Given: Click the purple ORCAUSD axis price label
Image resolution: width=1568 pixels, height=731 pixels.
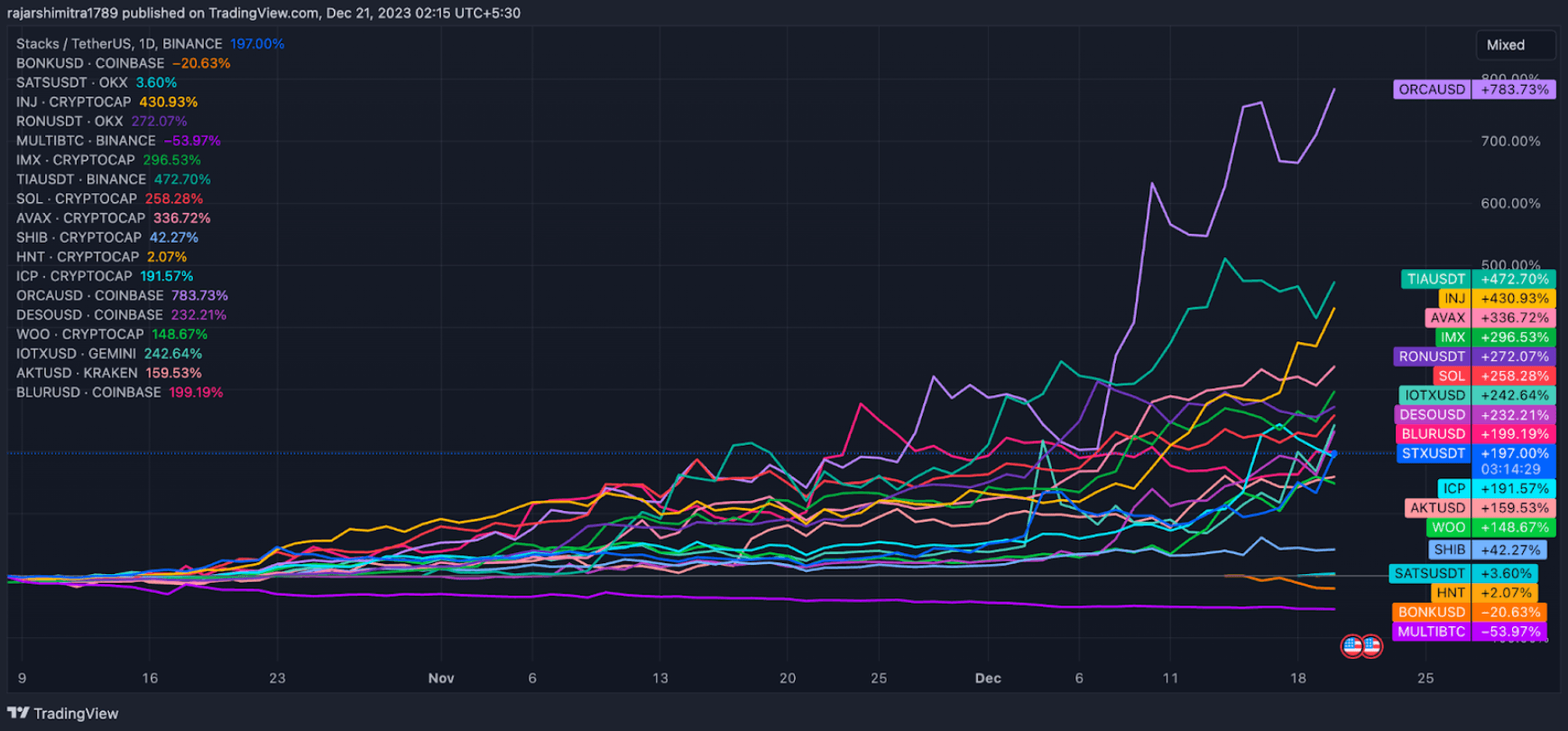Looking at the screenshot, I should 1473,89.
